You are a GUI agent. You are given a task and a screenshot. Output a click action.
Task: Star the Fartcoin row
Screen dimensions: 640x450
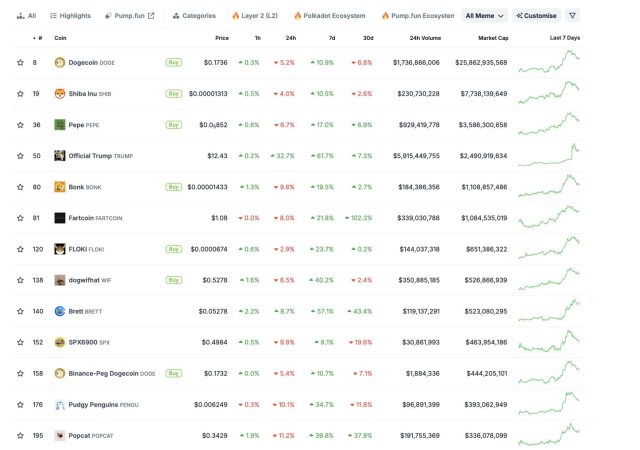tap(20, 218)
